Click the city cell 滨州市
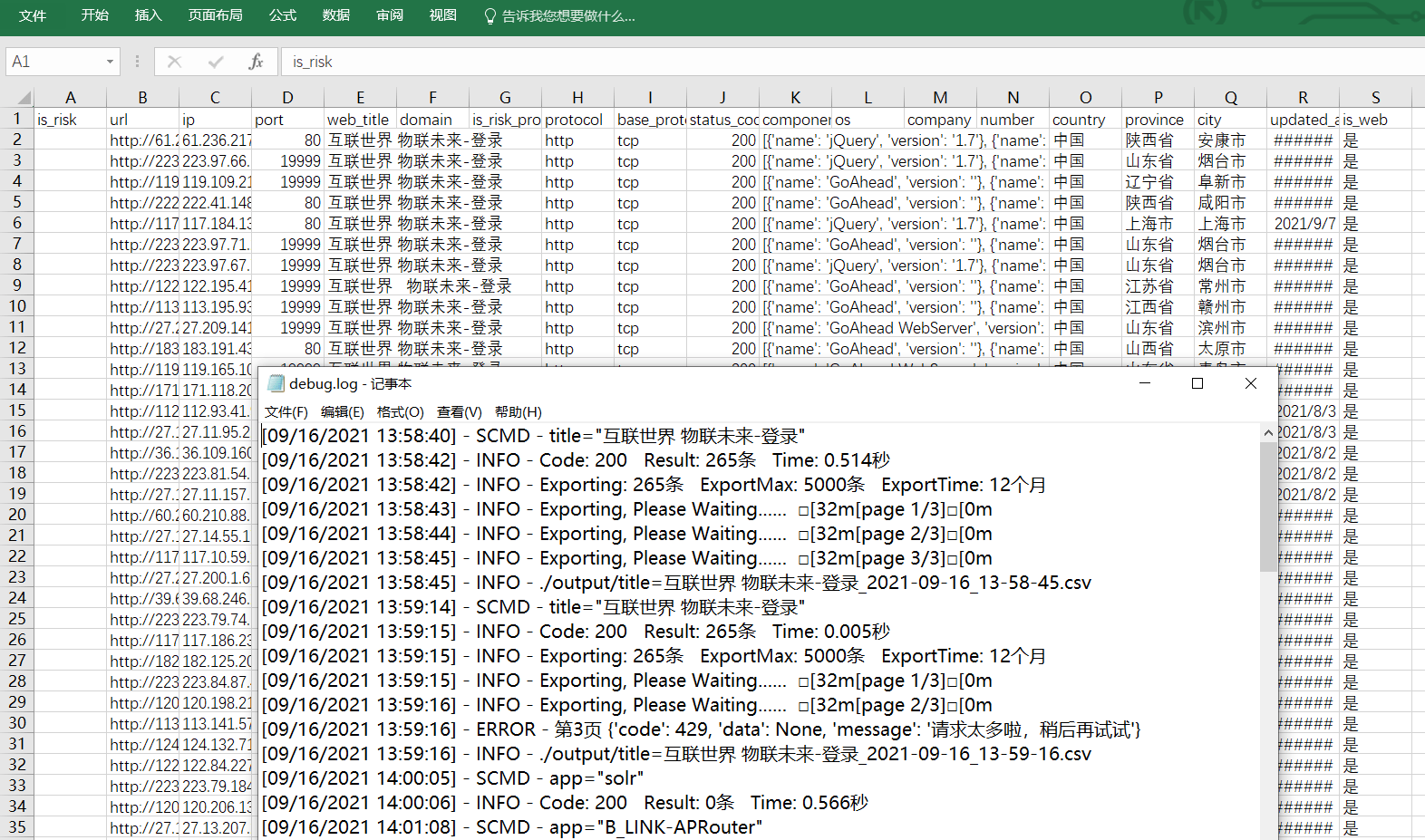This screenshot has width=1425, height=840. [1230, 328]
